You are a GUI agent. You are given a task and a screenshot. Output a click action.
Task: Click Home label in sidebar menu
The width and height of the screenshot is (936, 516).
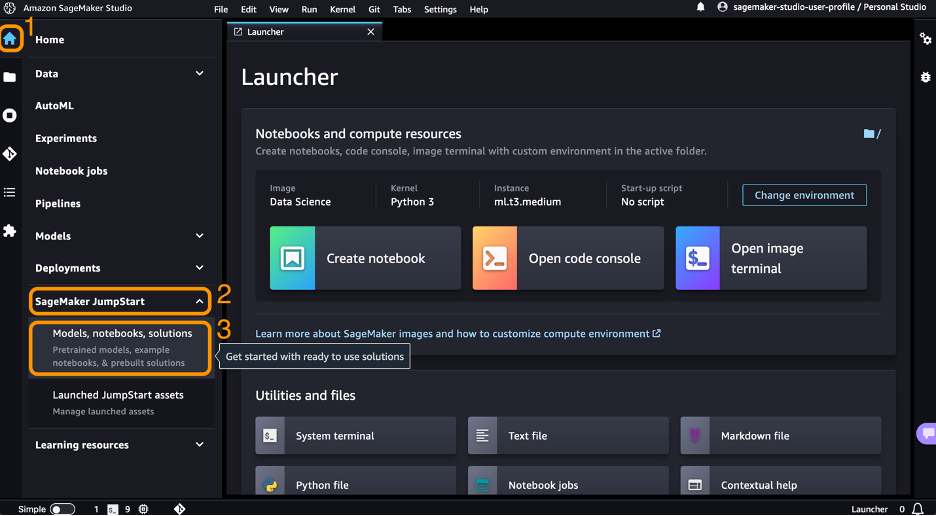pyautogui.click(x=50, y=39)
